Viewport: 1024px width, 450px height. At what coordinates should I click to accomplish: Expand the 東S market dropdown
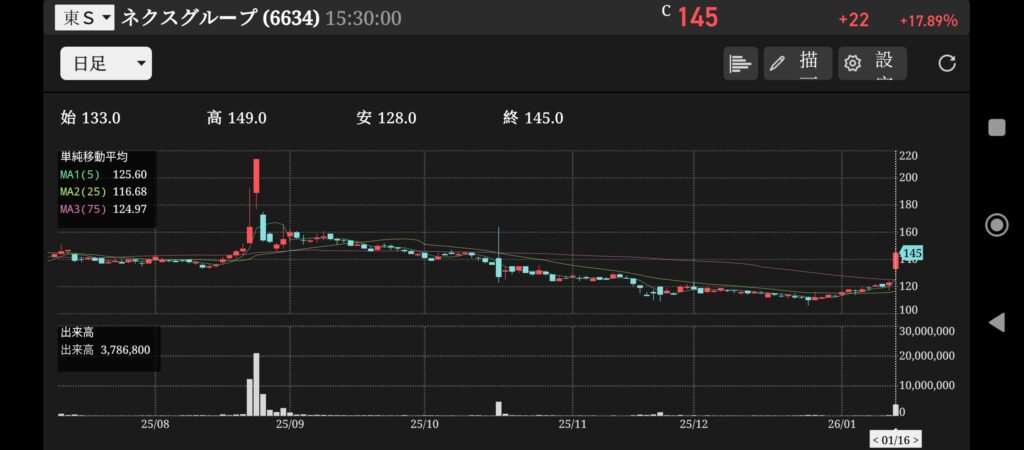(x=84, y=17)
